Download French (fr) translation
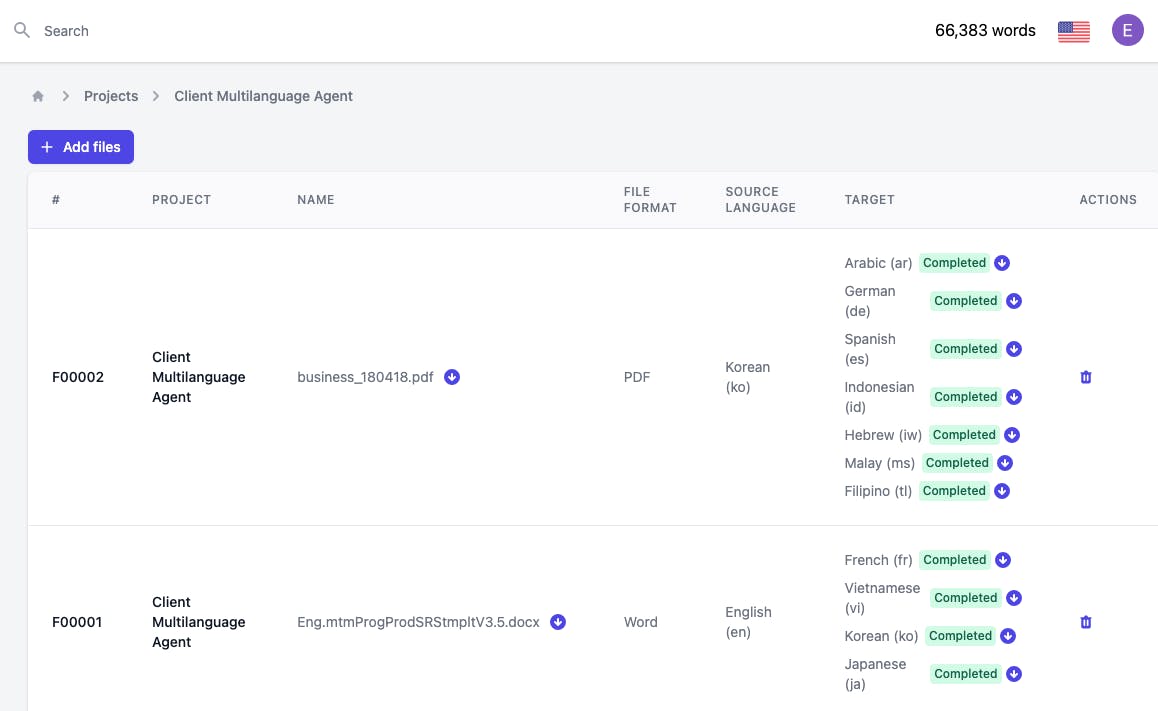This screenshot has height=711, width=1158. point(1002,560)
